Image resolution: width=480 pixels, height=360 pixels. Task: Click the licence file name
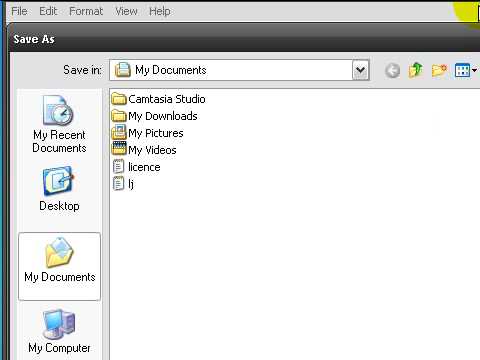pos(144,167)
